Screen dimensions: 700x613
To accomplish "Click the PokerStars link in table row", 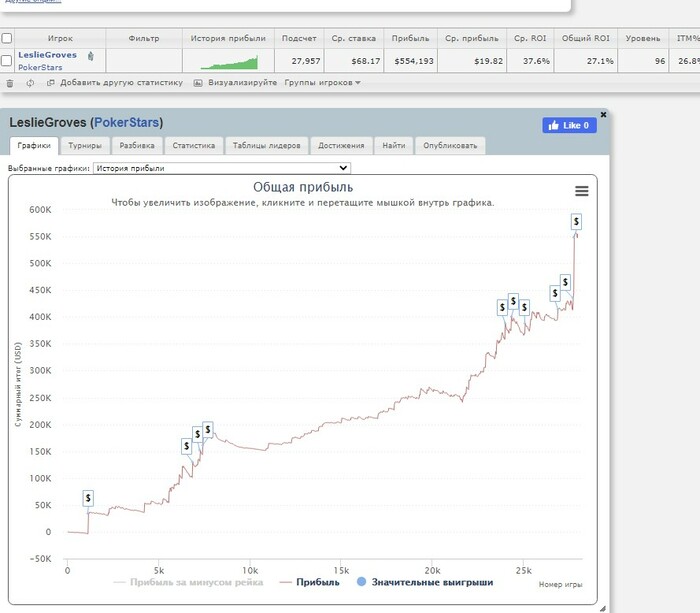I will pyautogui.click(x=40, y=67).
